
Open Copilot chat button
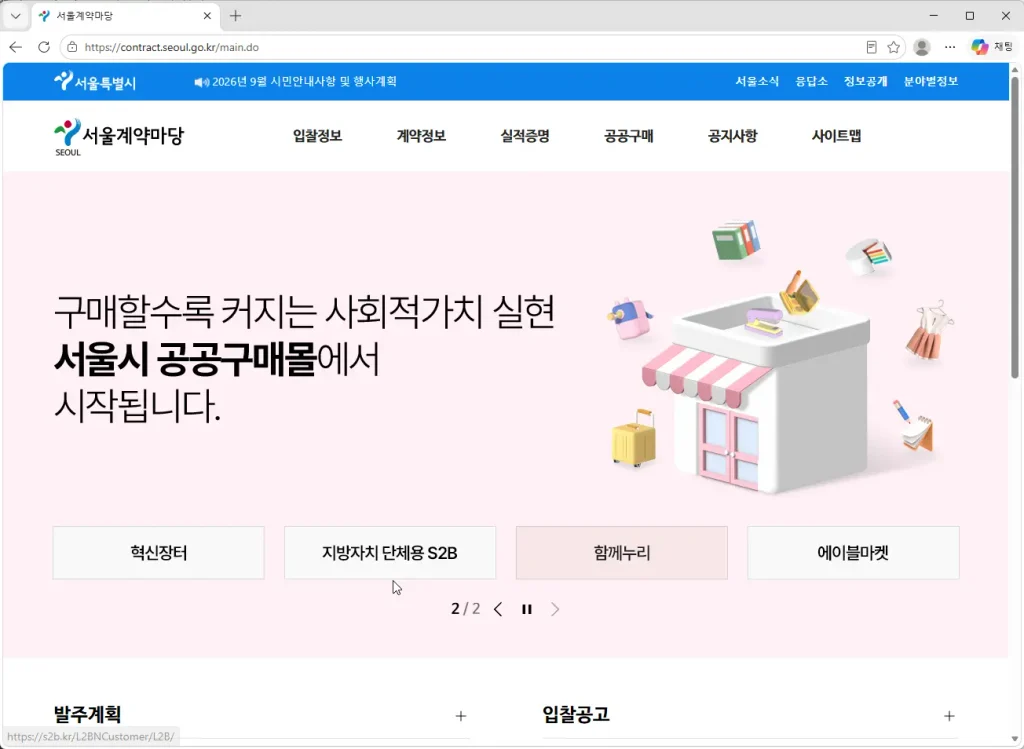tap(991, 47)
